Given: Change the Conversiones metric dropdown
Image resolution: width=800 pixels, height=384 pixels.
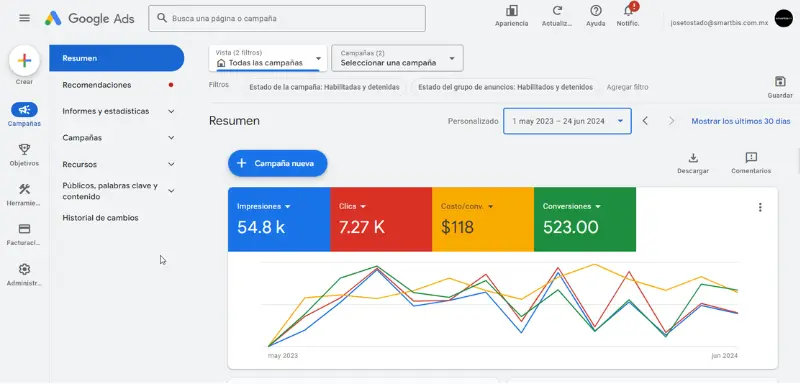Looking at the screenshot, I should click(x=572, y=207).
